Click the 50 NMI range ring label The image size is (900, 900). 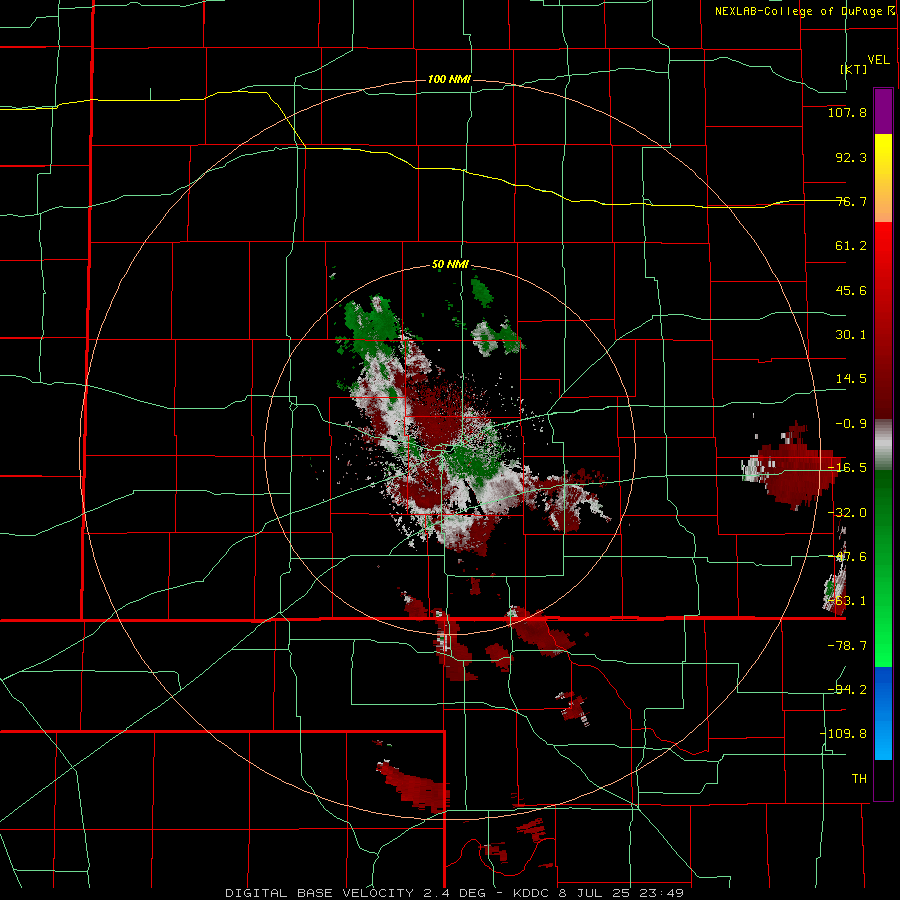coord(451,265)
